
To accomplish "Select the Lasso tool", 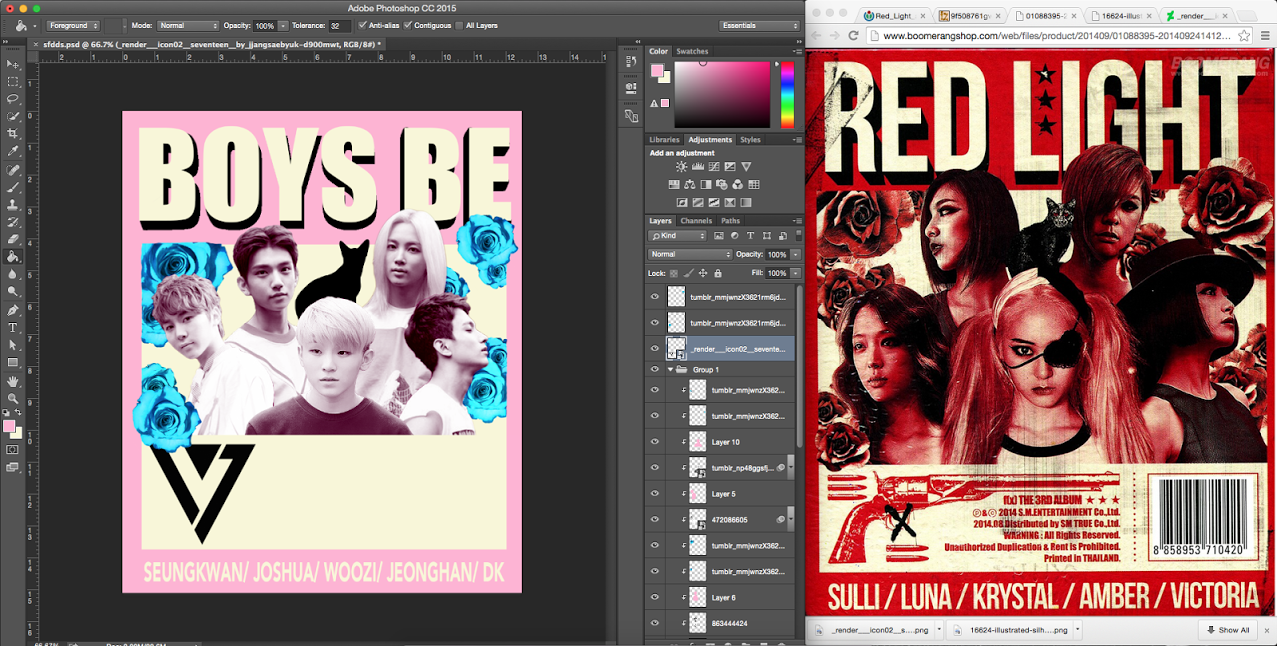I will pyautogui.click(x=13, y=99).
